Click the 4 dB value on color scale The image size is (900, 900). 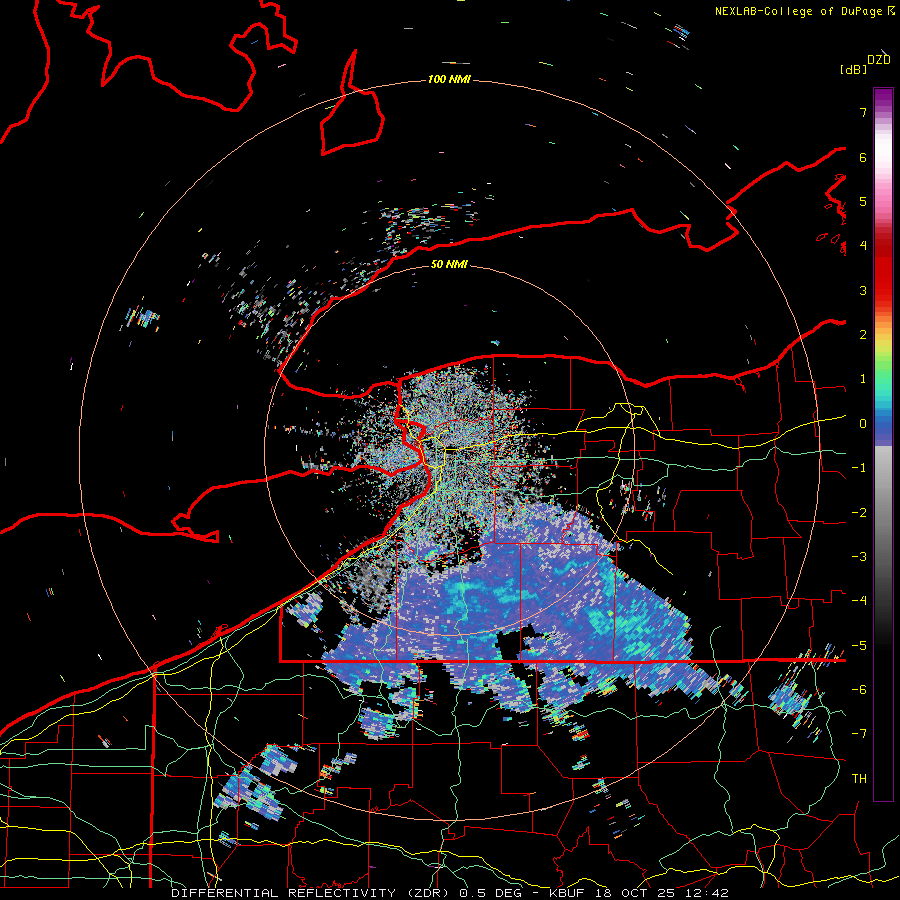tap(863, 246)
